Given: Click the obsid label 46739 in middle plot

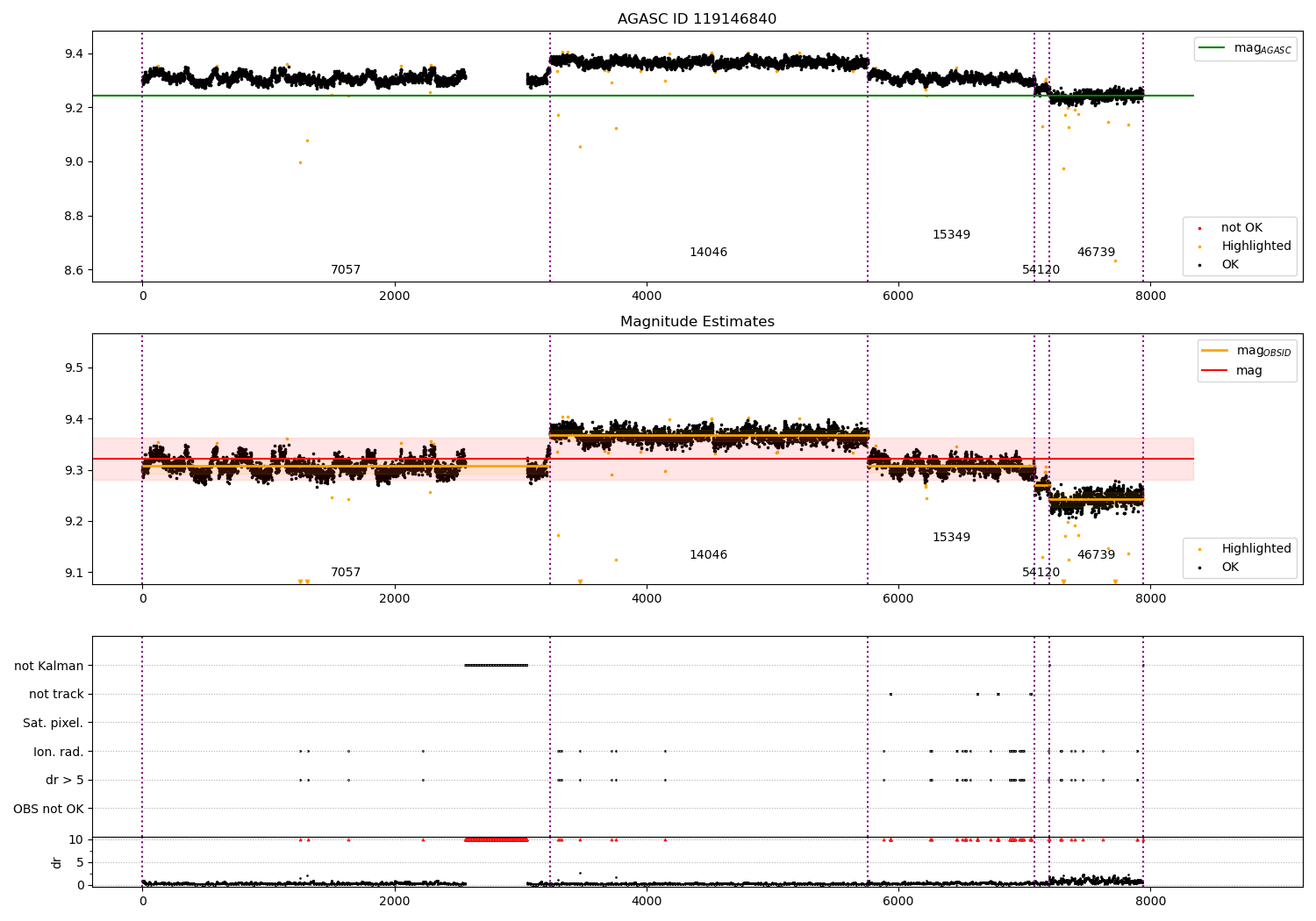Looking at the screenshot, I should (x=1096, y=555).
